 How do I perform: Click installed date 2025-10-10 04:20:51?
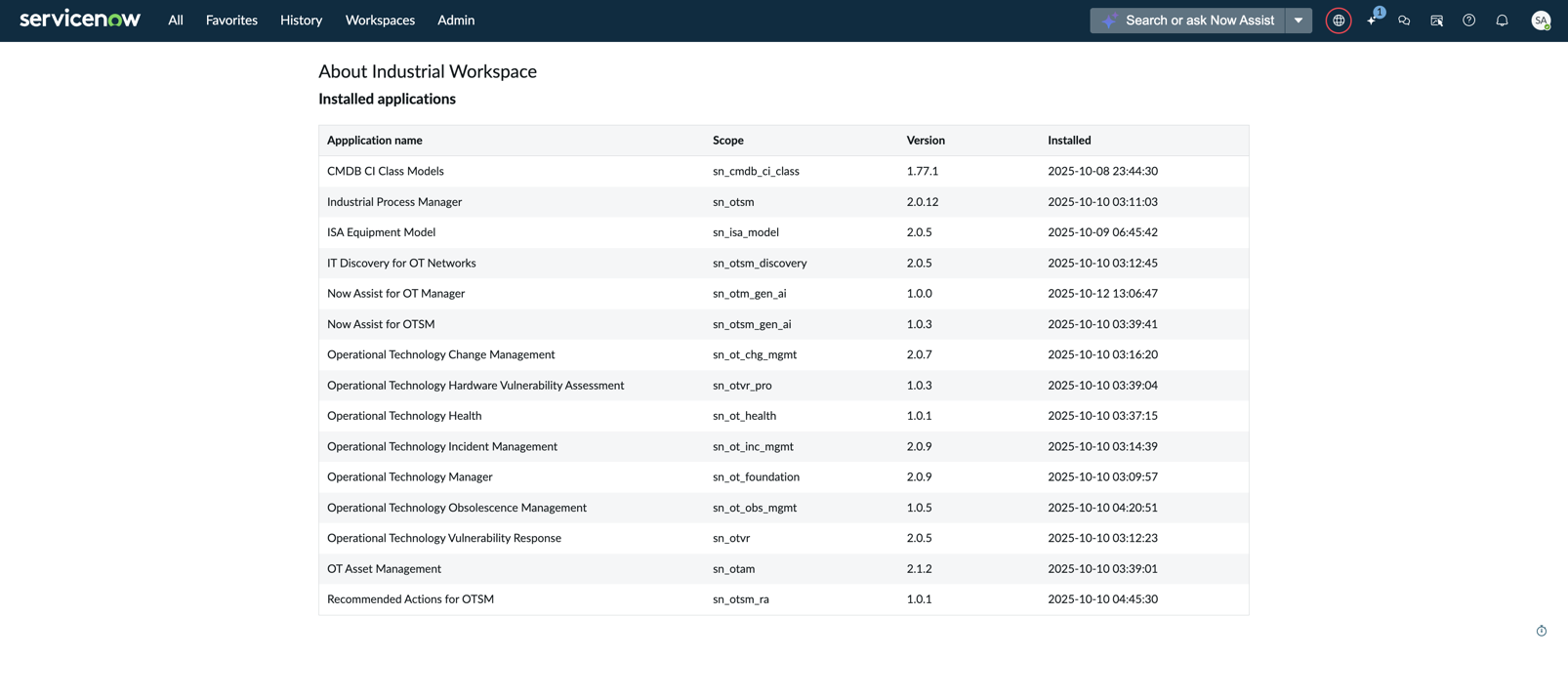click(1102, 508)
